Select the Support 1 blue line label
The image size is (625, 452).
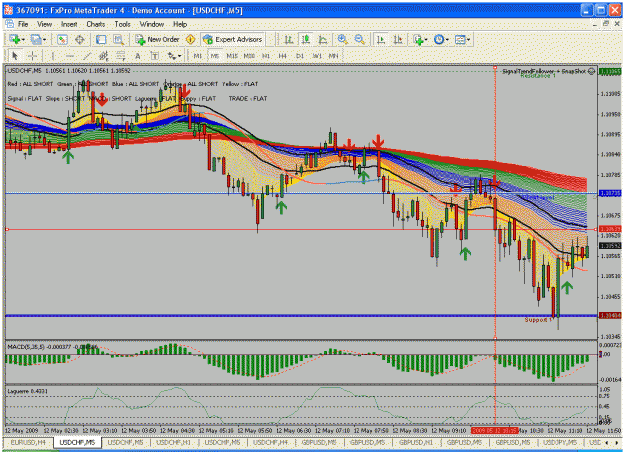point(539,320)
